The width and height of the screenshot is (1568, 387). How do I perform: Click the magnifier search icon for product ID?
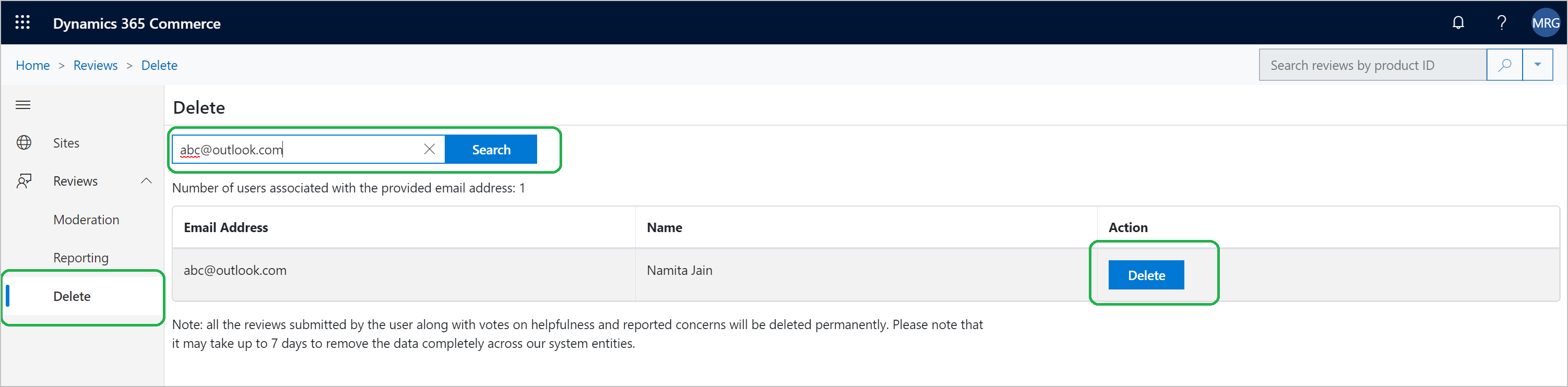(1504, 65)
